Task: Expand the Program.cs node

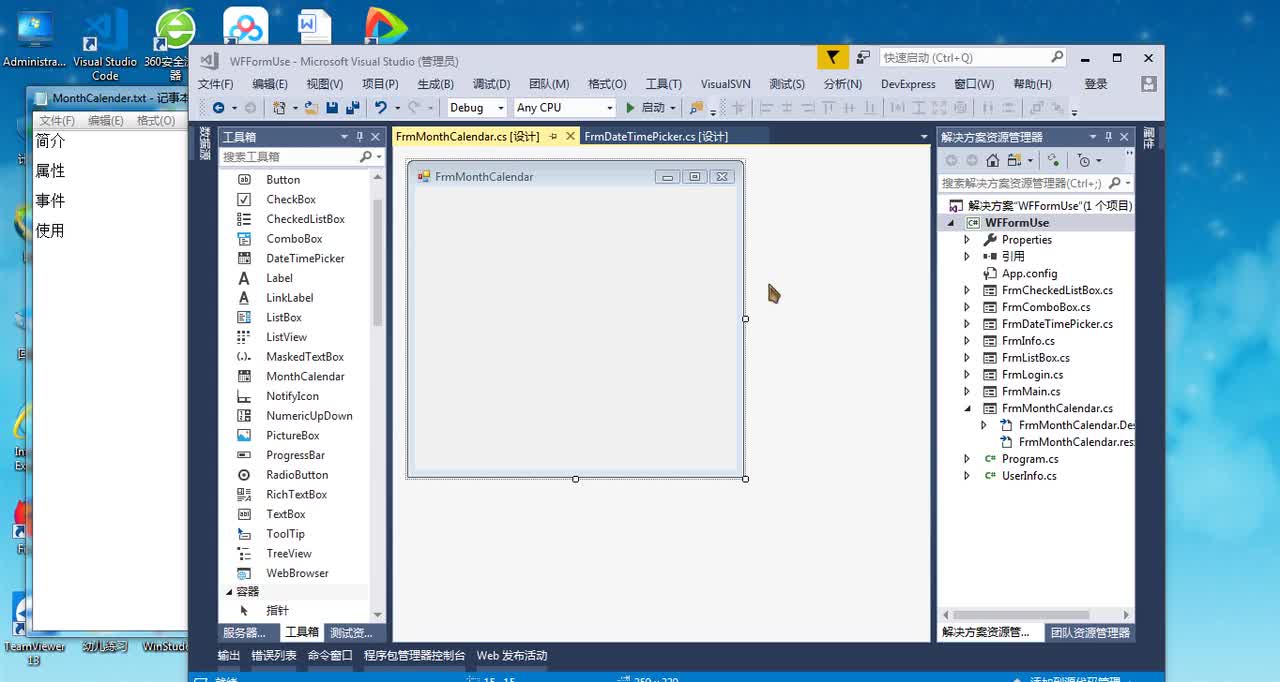Action: point(967,459)
